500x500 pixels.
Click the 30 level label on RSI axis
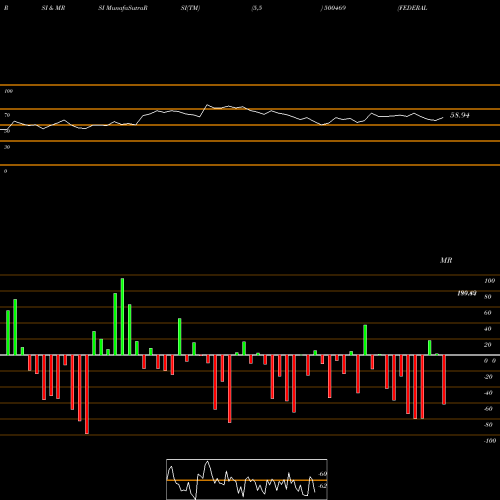coord(7,147)
